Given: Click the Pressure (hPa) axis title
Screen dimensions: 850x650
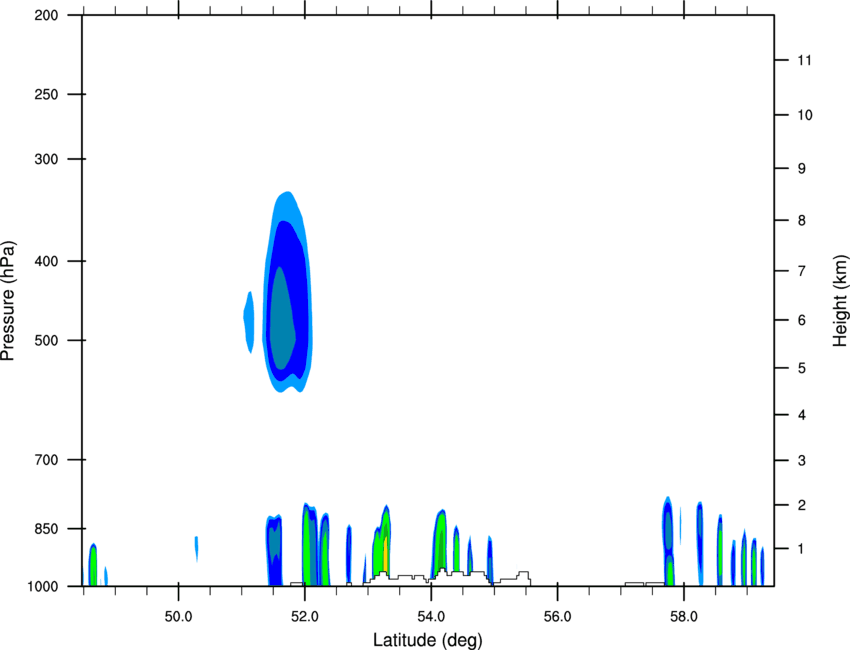Looking at the screenshot, I should (8, 301).
